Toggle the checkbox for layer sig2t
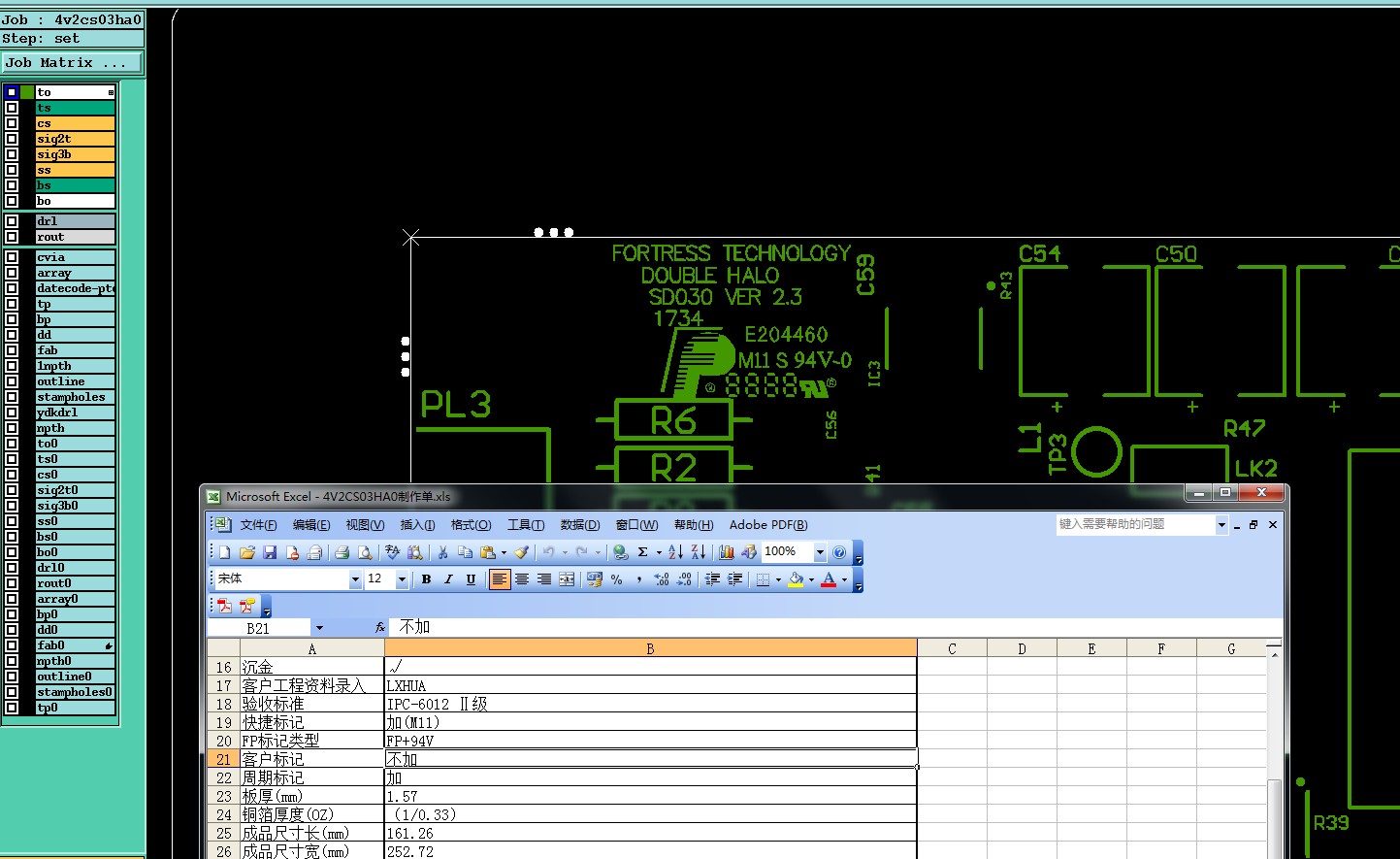Image resolution: width=1400 pixels, height=859 pixels. click(12, 139)
